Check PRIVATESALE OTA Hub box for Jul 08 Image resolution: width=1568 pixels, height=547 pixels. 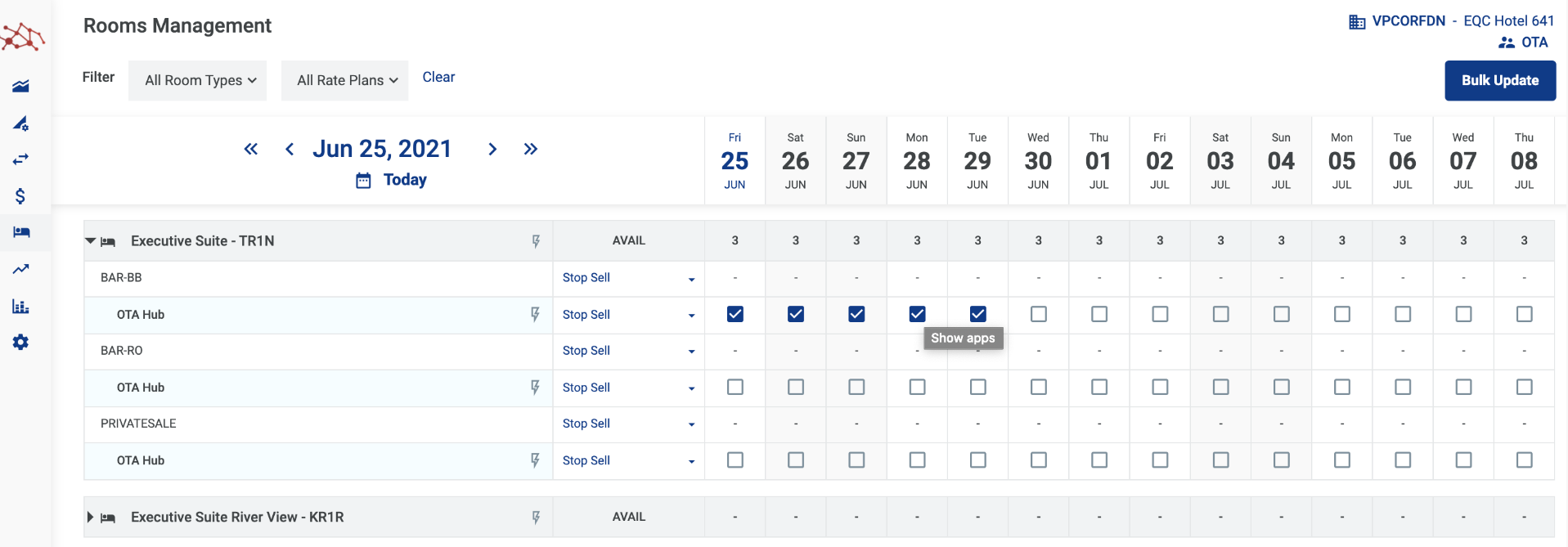click(x=1524, y=460)
